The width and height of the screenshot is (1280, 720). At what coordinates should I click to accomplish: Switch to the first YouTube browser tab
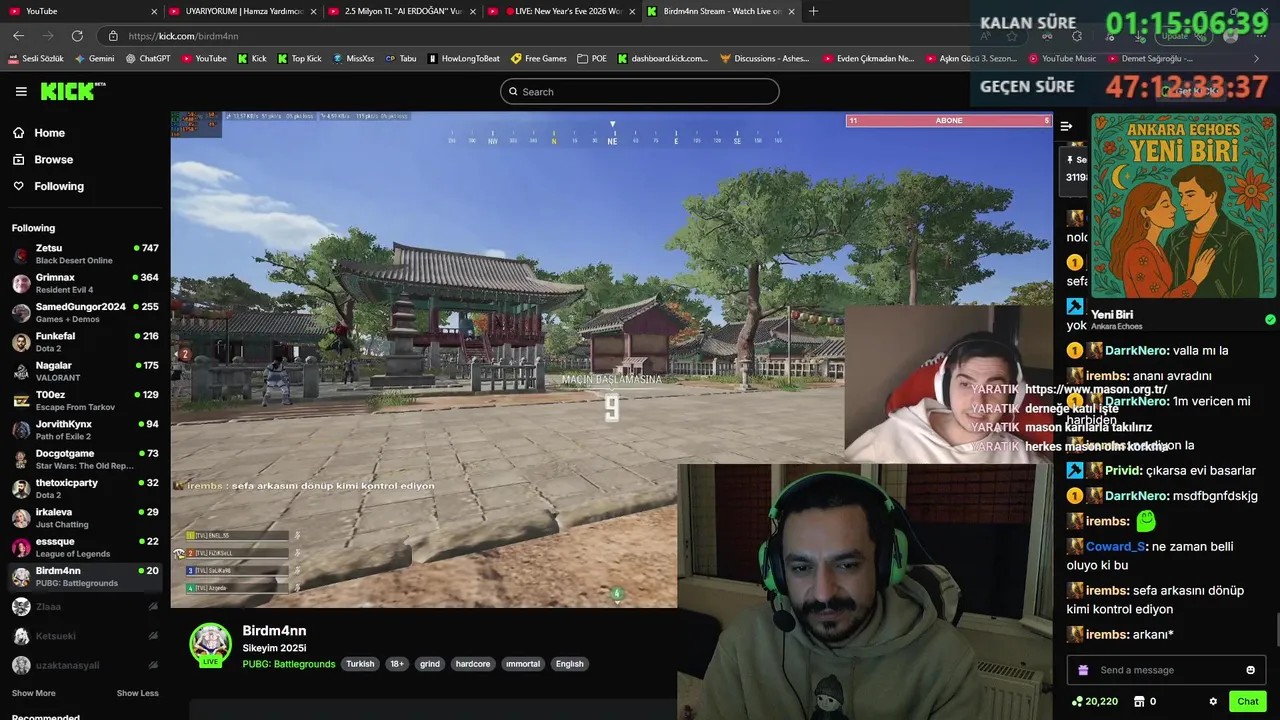[x=82, y=11]
